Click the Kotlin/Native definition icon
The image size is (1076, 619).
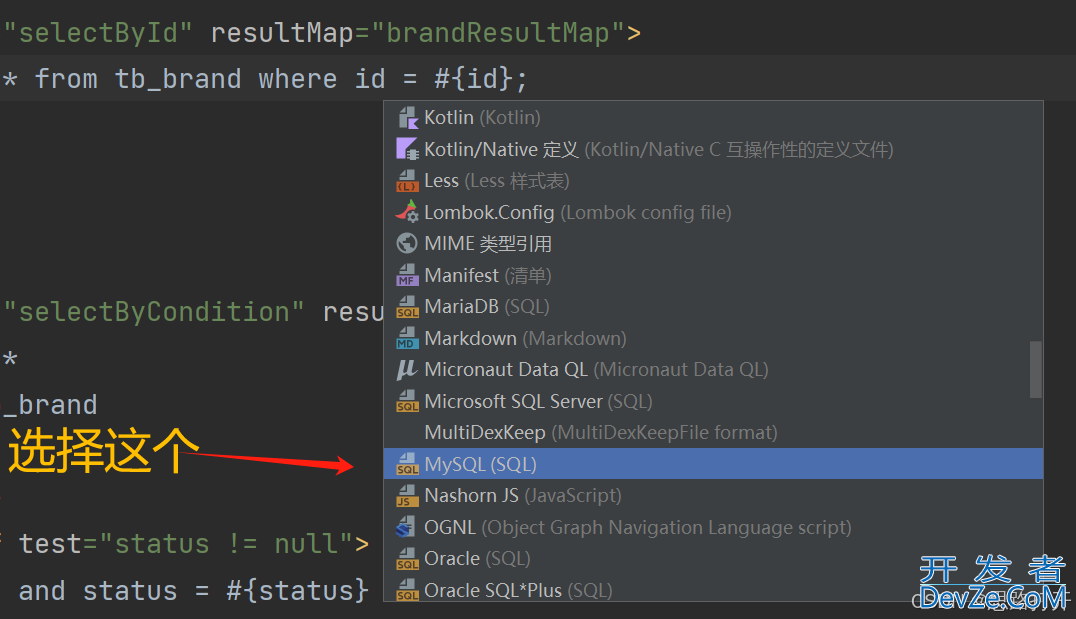pyautogui.click(x=408, y=150)
